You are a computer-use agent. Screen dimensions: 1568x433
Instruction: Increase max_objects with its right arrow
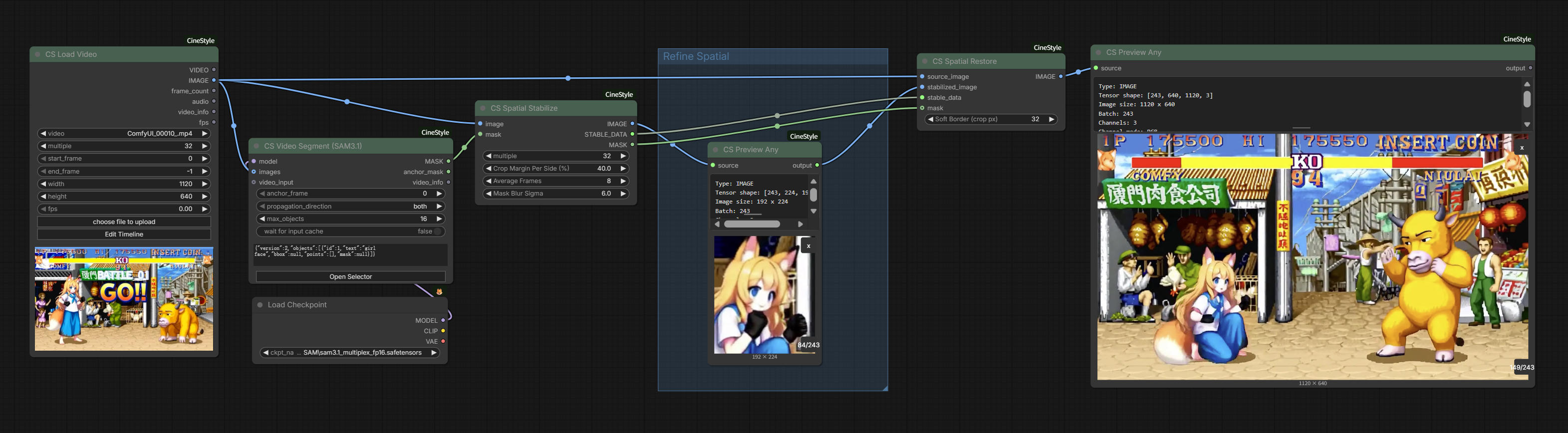tap(439, 219)
